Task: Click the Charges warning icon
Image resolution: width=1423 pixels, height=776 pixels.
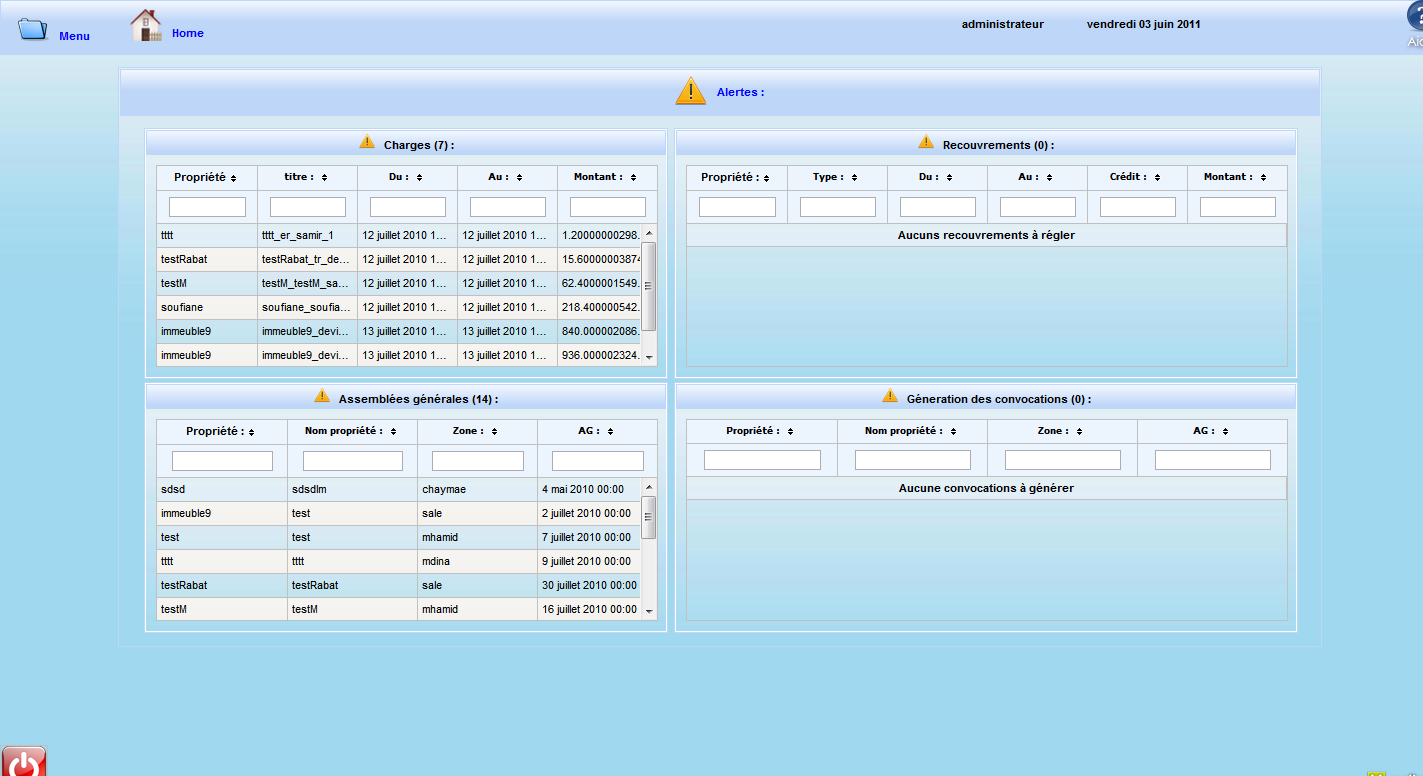Action: click(367, 142)
